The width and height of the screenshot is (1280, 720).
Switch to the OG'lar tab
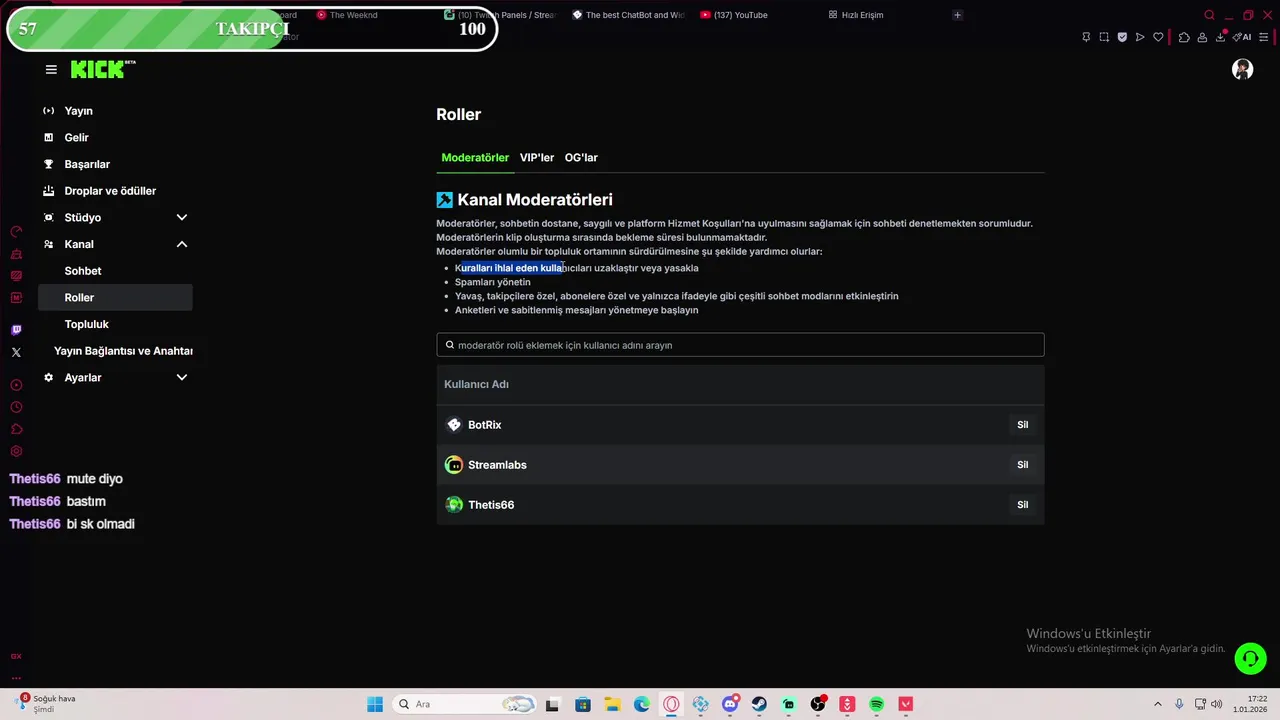point(581,157)
